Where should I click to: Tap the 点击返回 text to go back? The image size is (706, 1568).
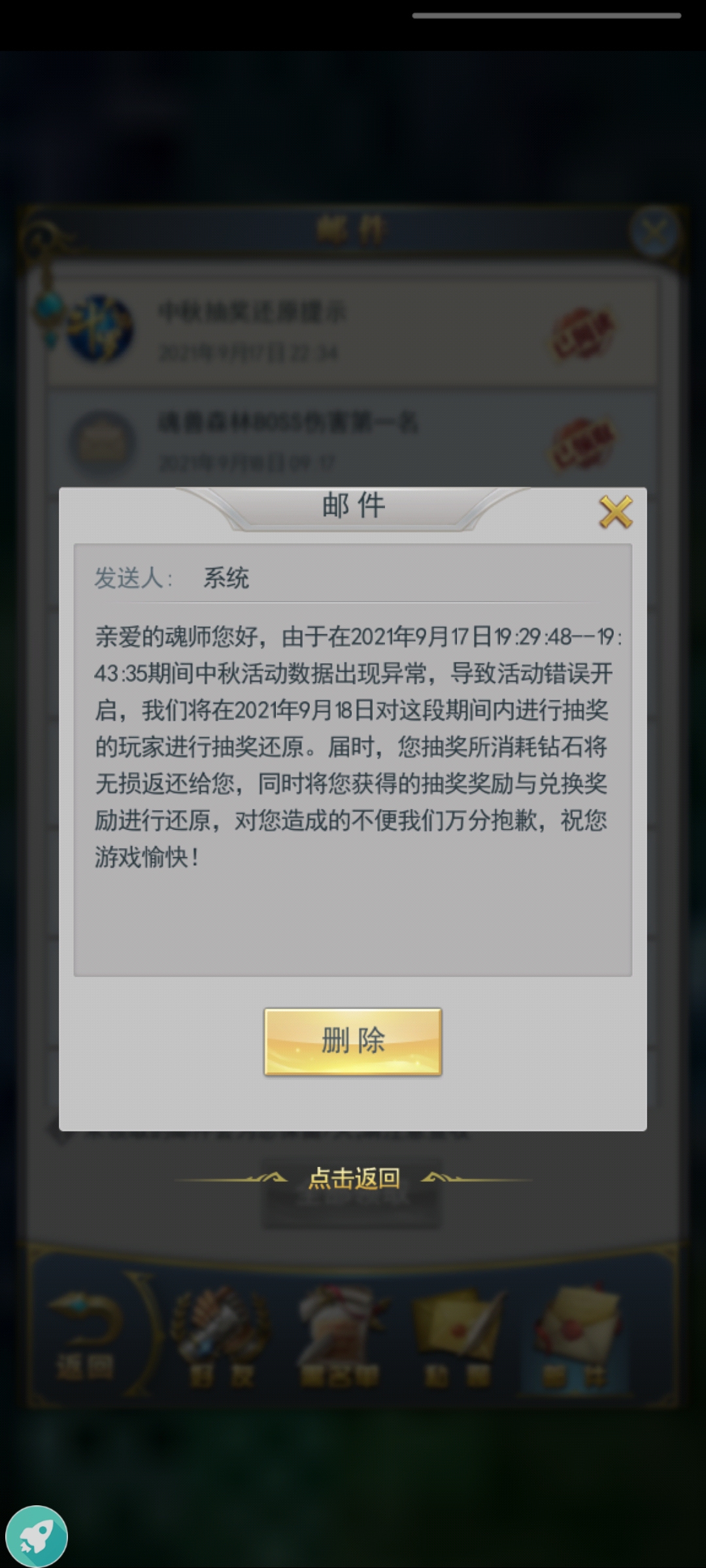(x=354, y=1179)
